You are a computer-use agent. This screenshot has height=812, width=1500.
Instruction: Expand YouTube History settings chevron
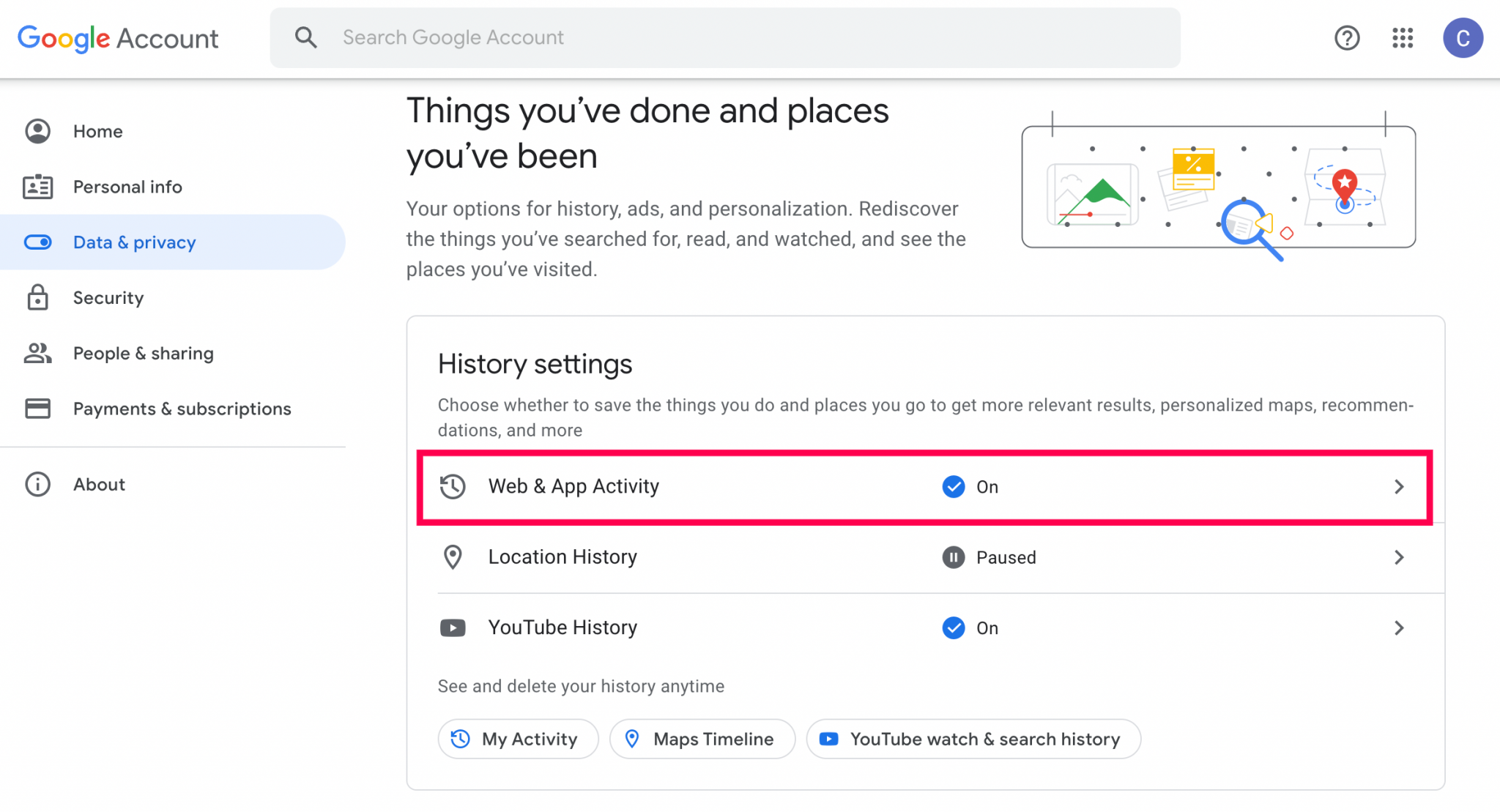1400,627
